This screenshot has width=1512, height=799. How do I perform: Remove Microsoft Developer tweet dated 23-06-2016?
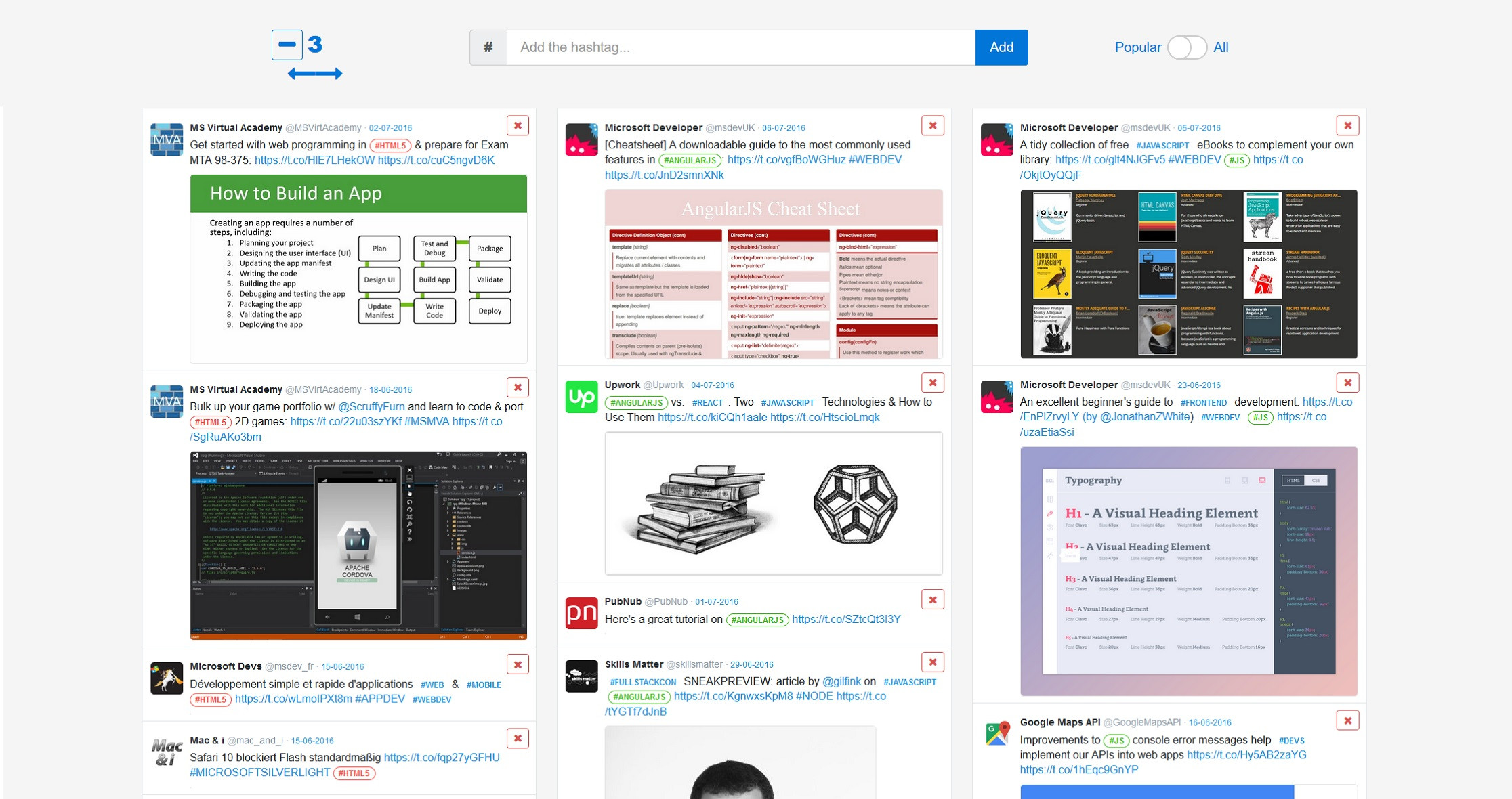pyautogui.click(x=1347, y=383)
